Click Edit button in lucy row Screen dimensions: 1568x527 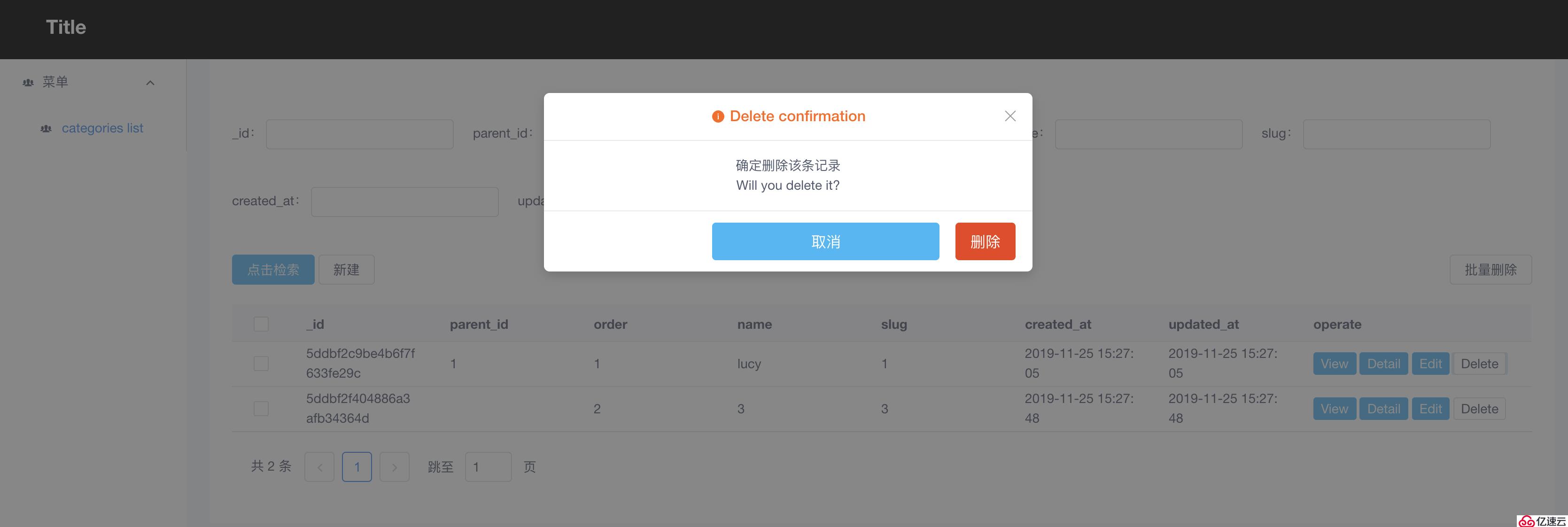(1430, 364)
